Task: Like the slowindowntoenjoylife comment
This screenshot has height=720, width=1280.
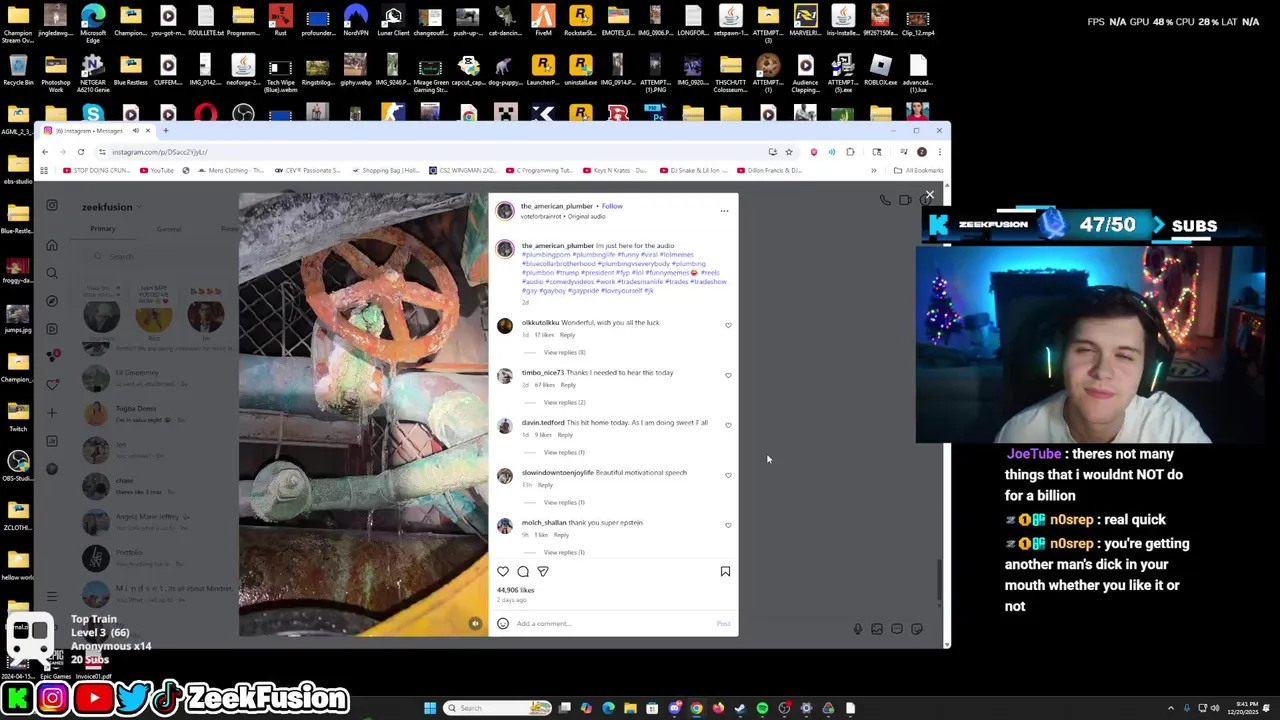Action: (728, 475)
